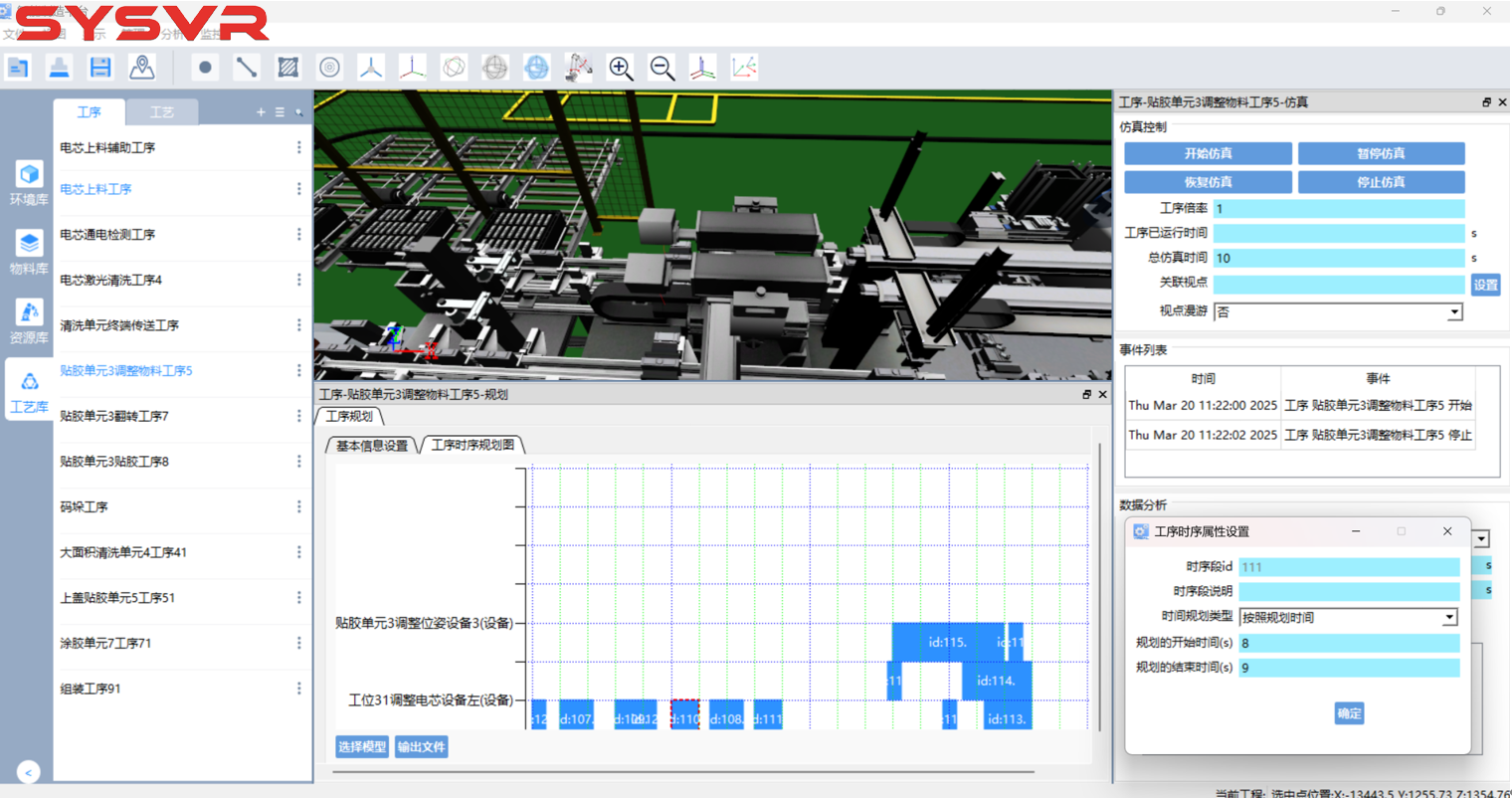Click the blue globe sphere icon
1512x798 pixels.
(x=536, y=68)
